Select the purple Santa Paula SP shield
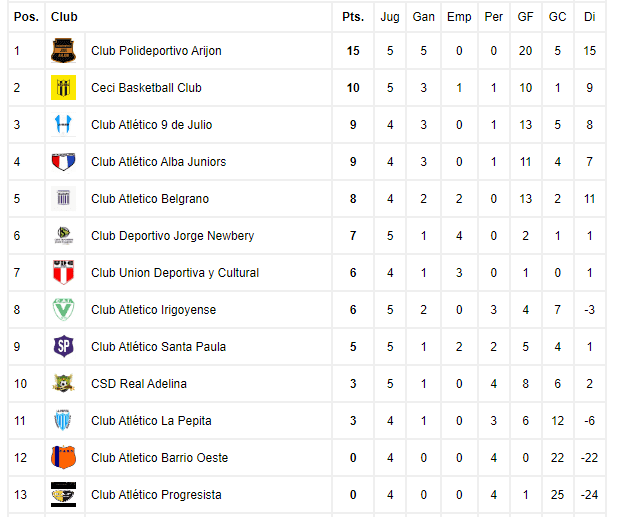This screenshot has width=617, height=517. (x=63, y=347)
